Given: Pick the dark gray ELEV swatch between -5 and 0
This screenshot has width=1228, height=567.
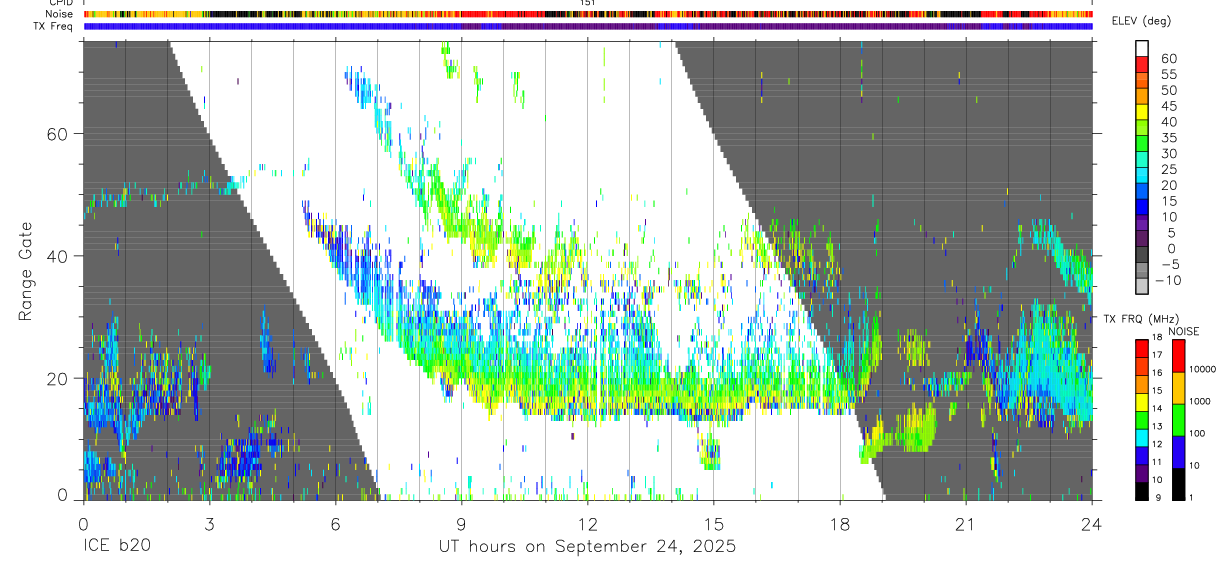Looking at the screenshot, I should click(1142, 256).
